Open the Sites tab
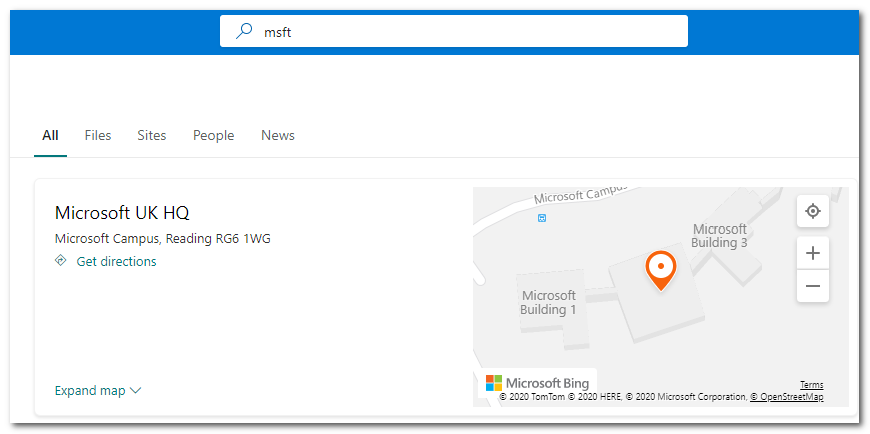Image resolution: width=870 pixels, height=434 pixels. [x=152, y=135]
